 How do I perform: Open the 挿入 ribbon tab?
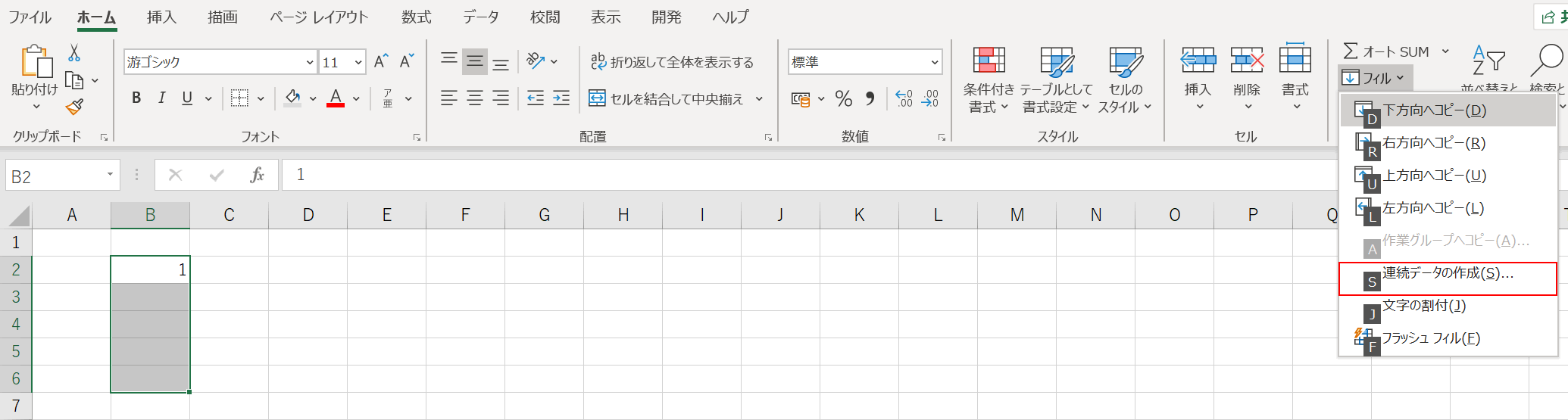pos(161,17)
